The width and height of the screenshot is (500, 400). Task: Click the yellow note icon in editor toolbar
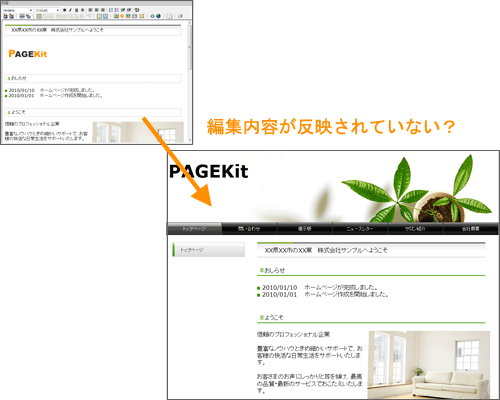coord(141,16)
